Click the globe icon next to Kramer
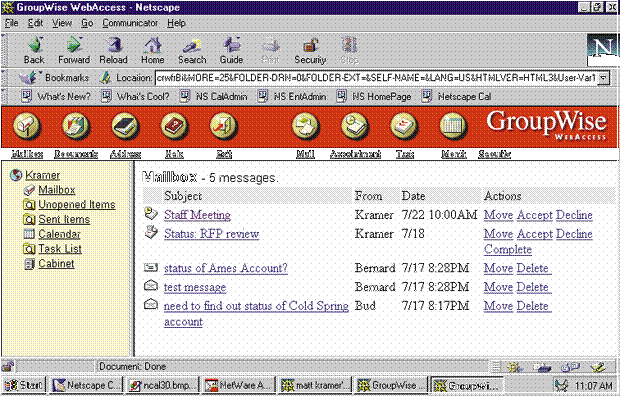The height and width of the screenshot is (396, 620). (16, 175)
